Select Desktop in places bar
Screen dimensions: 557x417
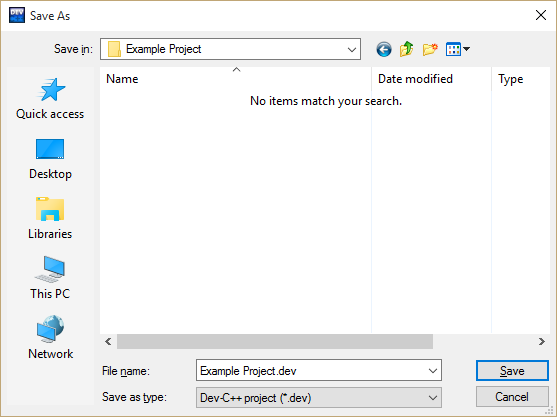point(50,159)
